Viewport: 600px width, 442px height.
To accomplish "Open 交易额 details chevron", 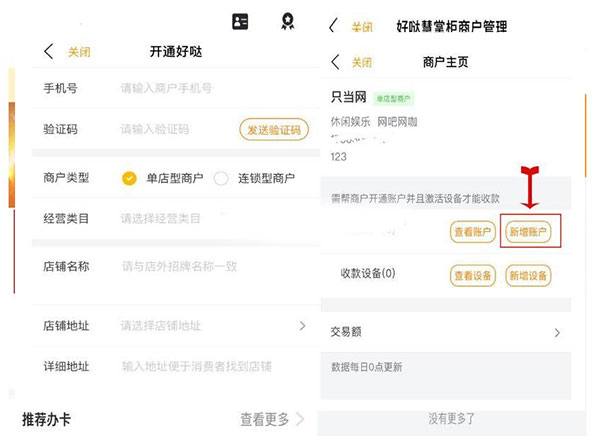I will pos(557,332).
